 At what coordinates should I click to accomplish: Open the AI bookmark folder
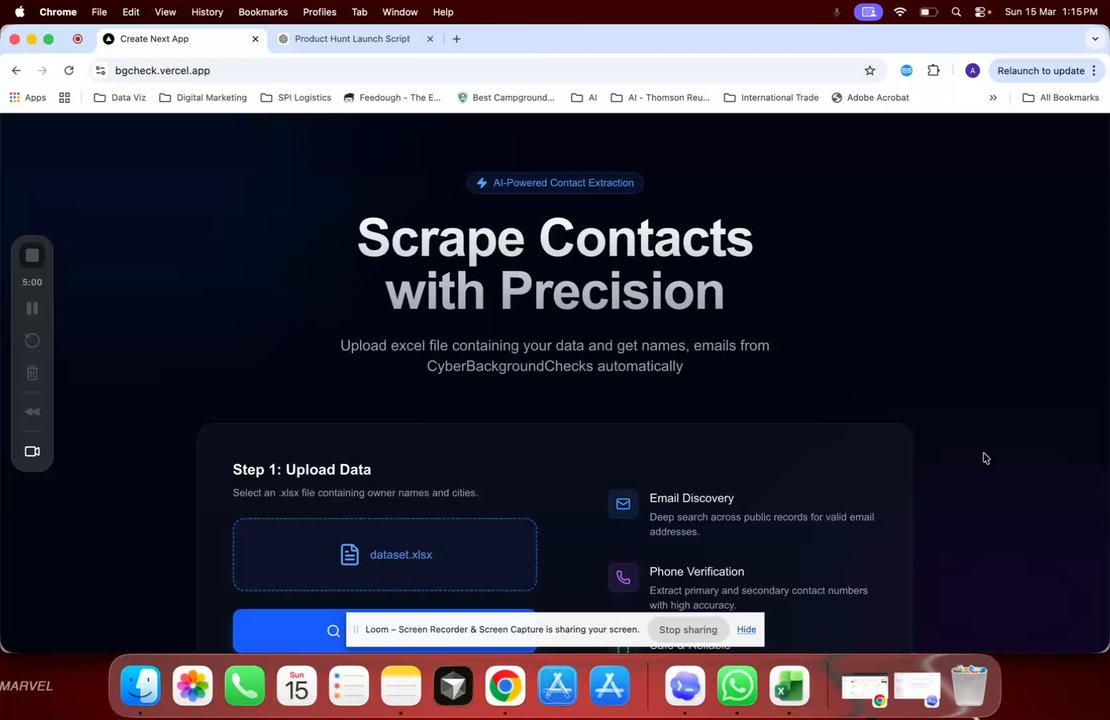tap(584, 98)
